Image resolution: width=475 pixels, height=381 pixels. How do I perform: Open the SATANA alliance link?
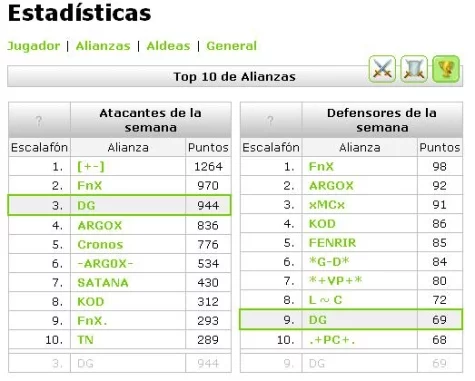[x=103, y=283]
